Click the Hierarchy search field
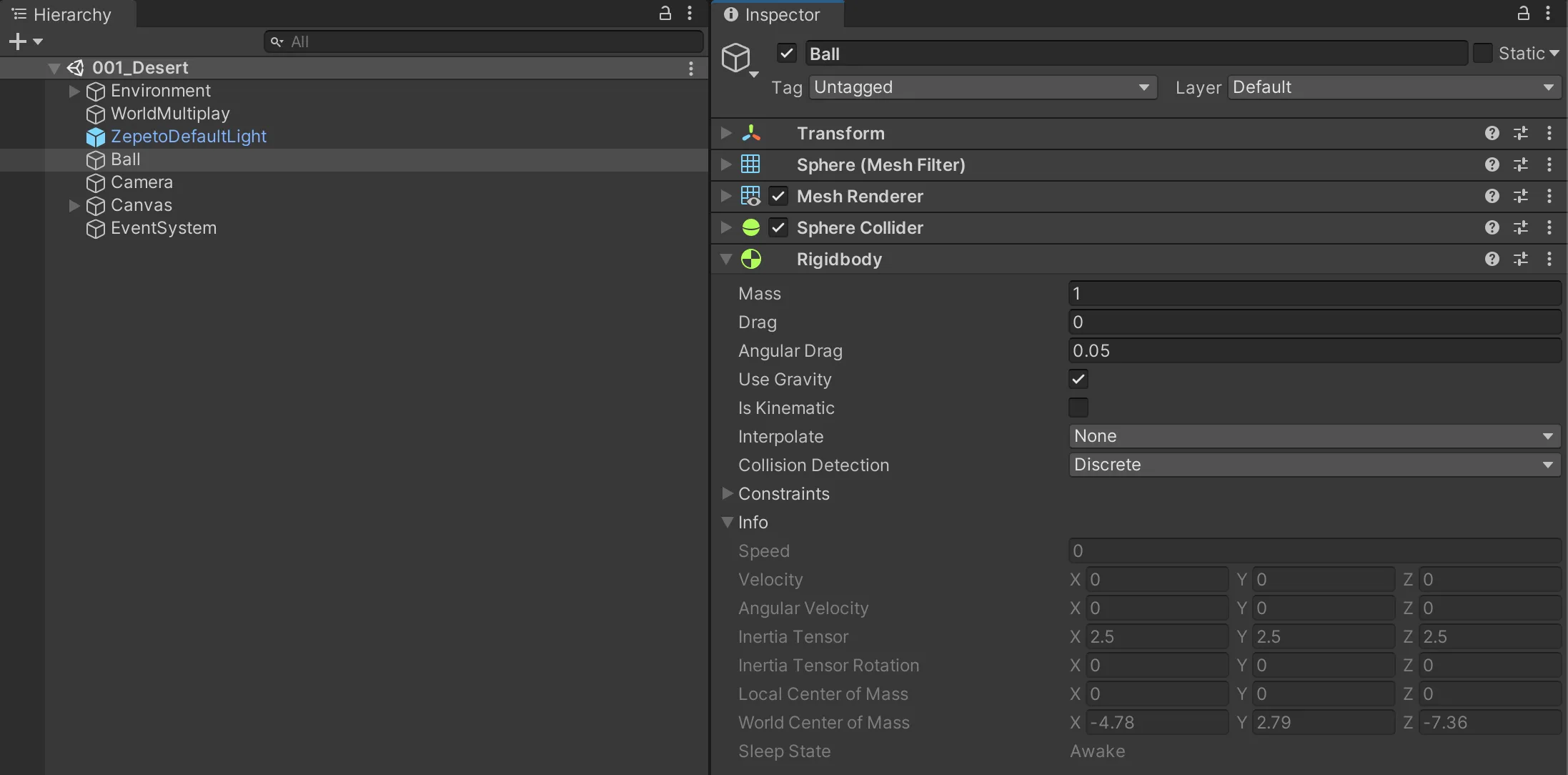 coord(484,41)
